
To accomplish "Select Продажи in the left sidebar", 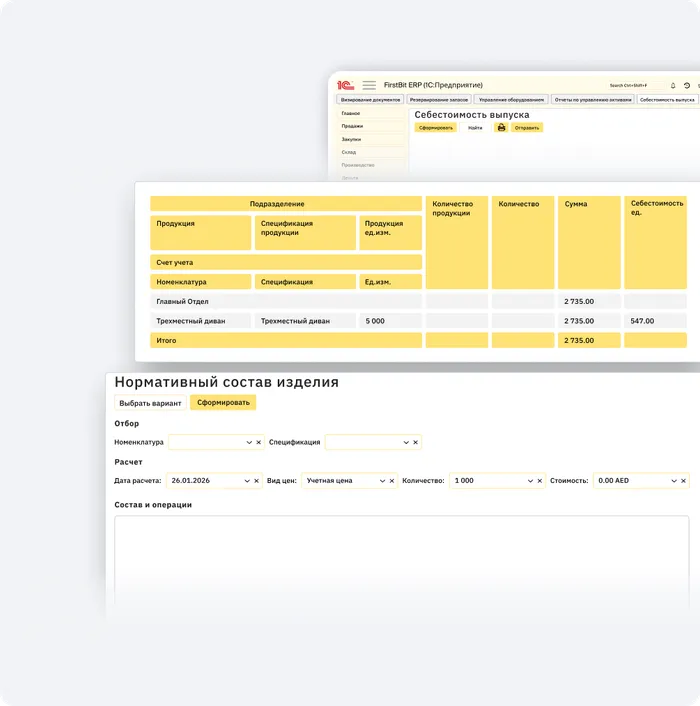I will tap(352, 126).
